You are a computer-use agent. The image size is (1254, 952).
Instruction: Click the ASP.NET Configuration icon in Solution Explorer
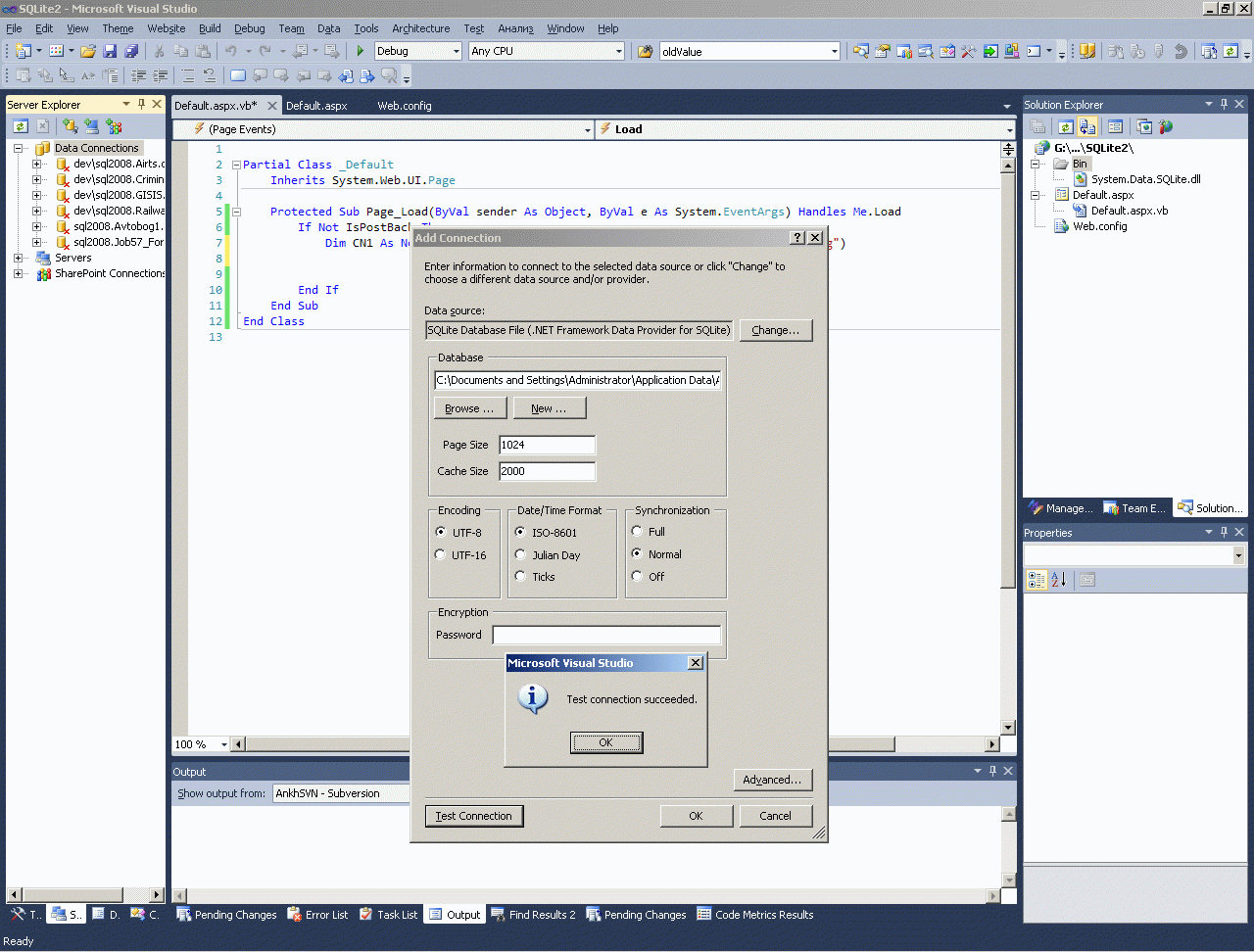tap(1165, 126)
